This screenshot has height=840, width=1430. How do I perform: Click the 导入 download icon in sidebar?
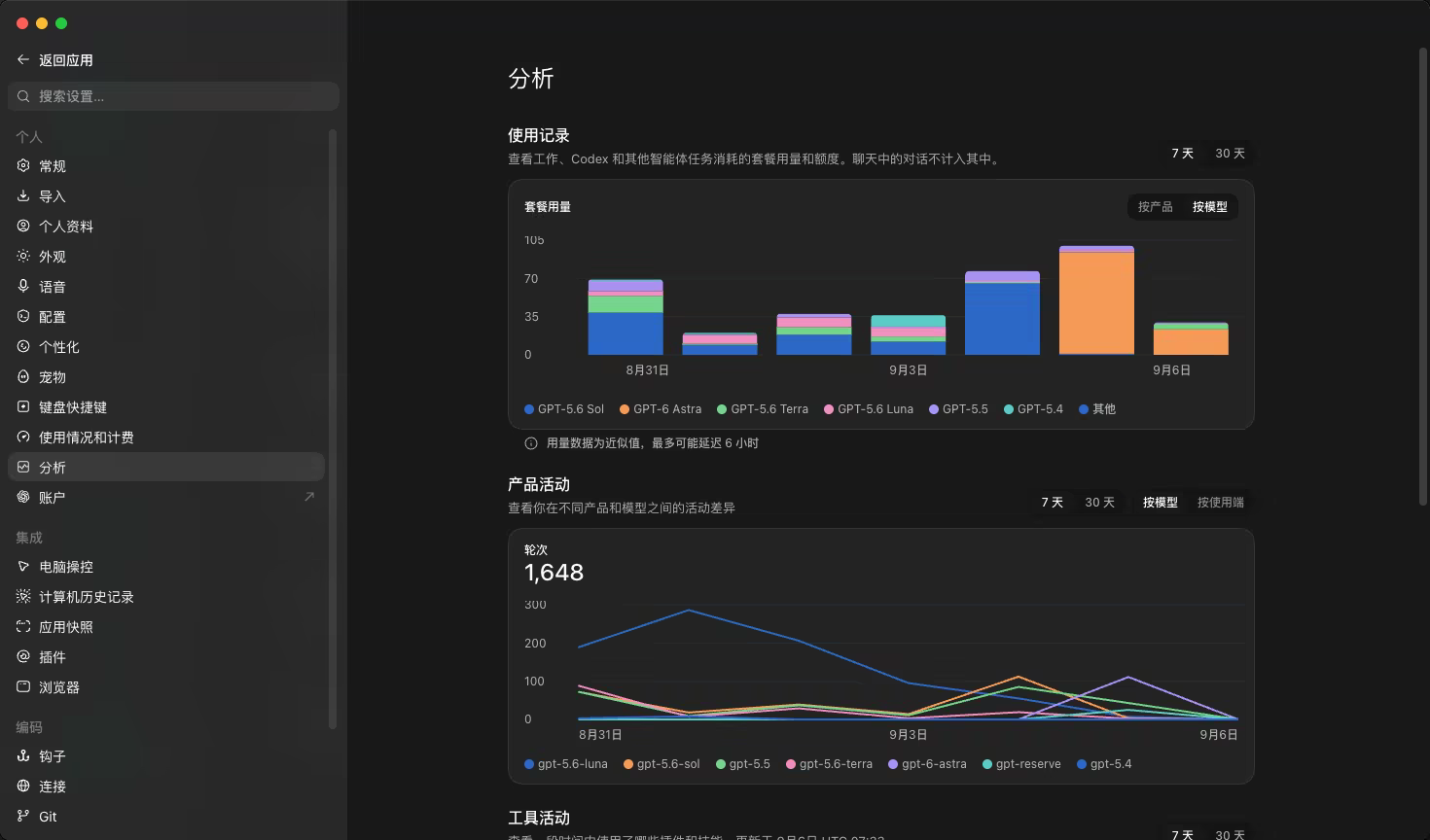click(x=23, y=196)
